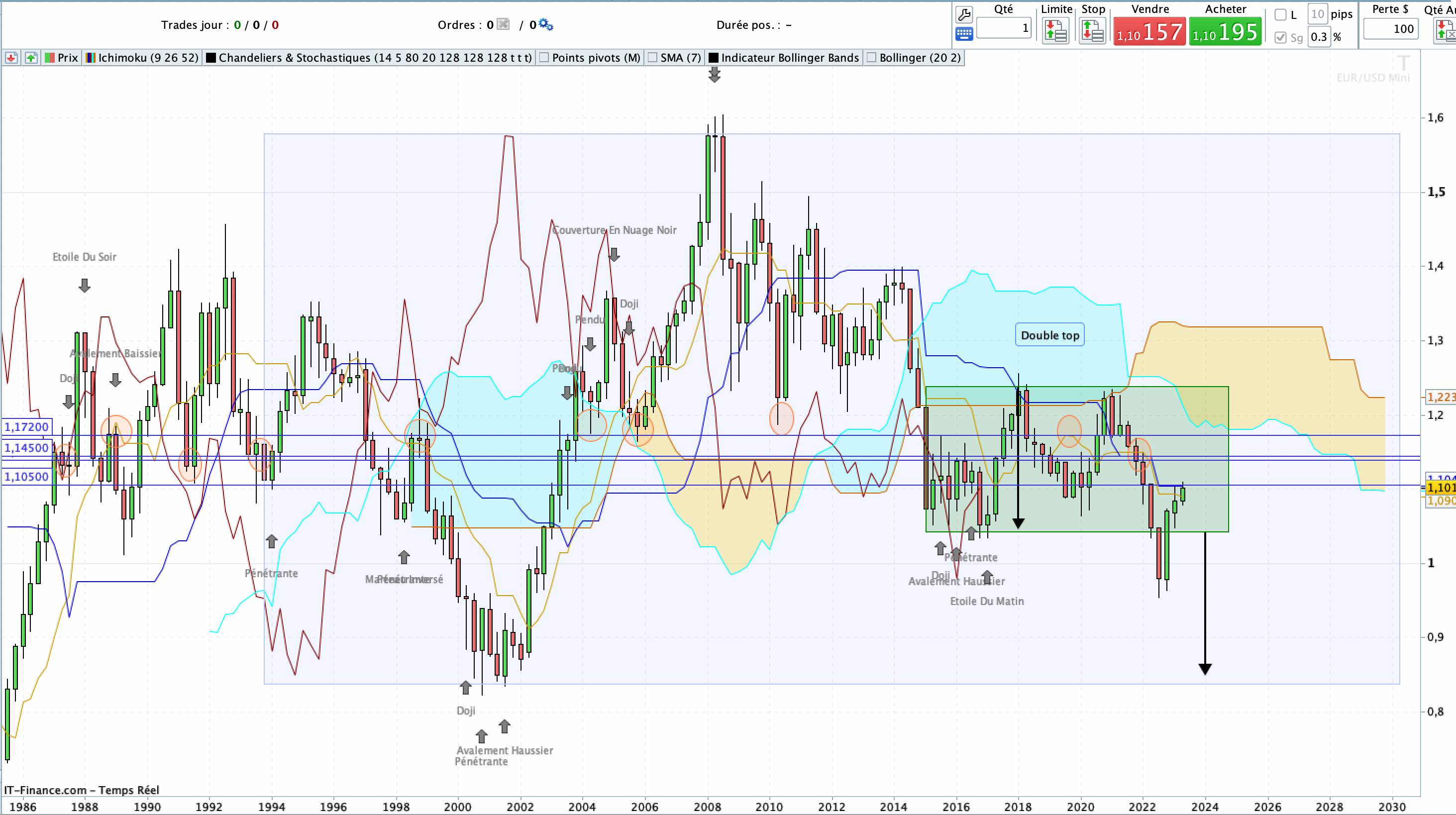Click the EUR/USD Mini instrument label
This screenshot has width=1456, height=815.
pyautogui.click(x=1373, y=78)
